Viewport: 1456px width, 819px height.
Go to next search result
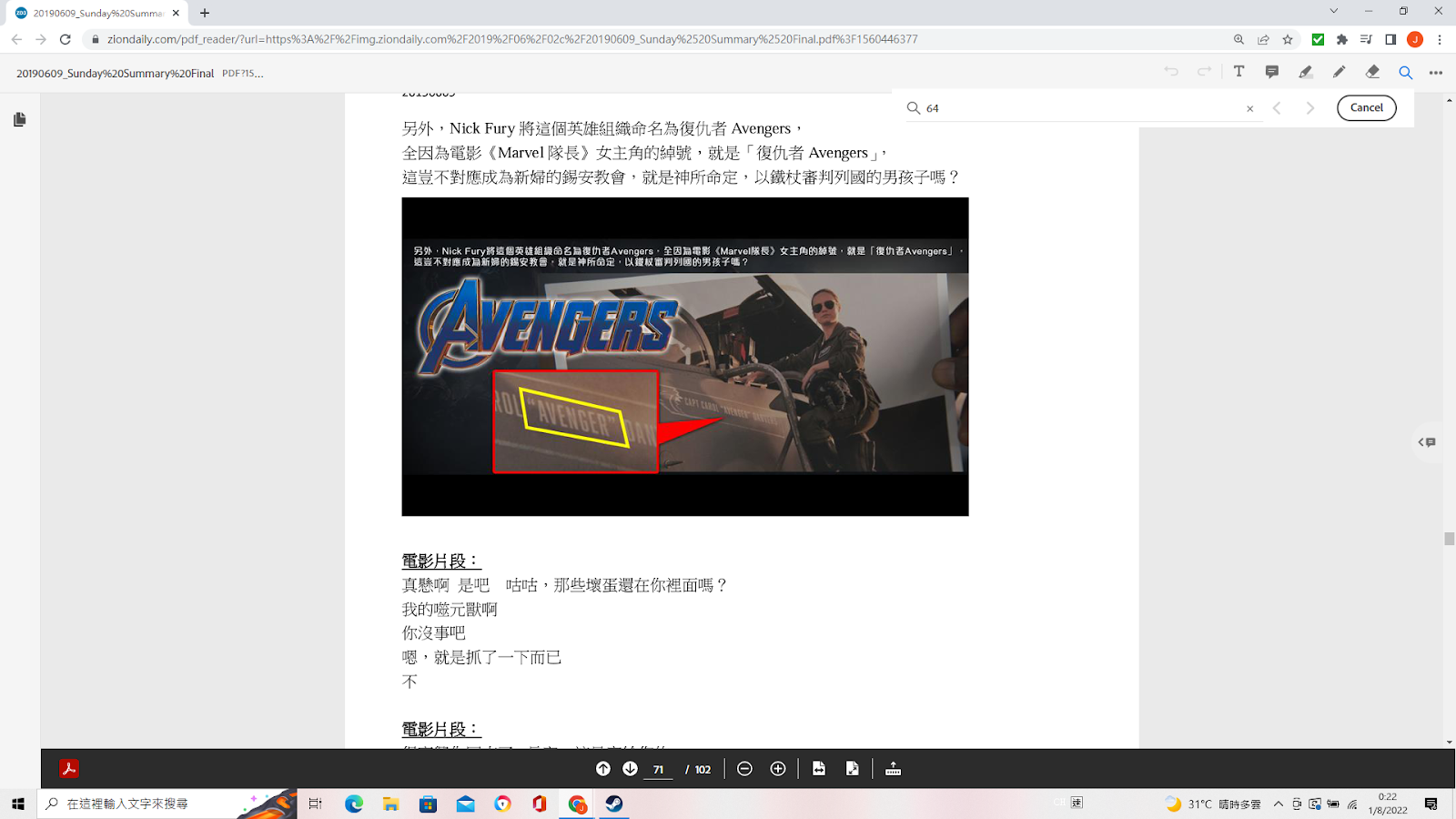1310,108
